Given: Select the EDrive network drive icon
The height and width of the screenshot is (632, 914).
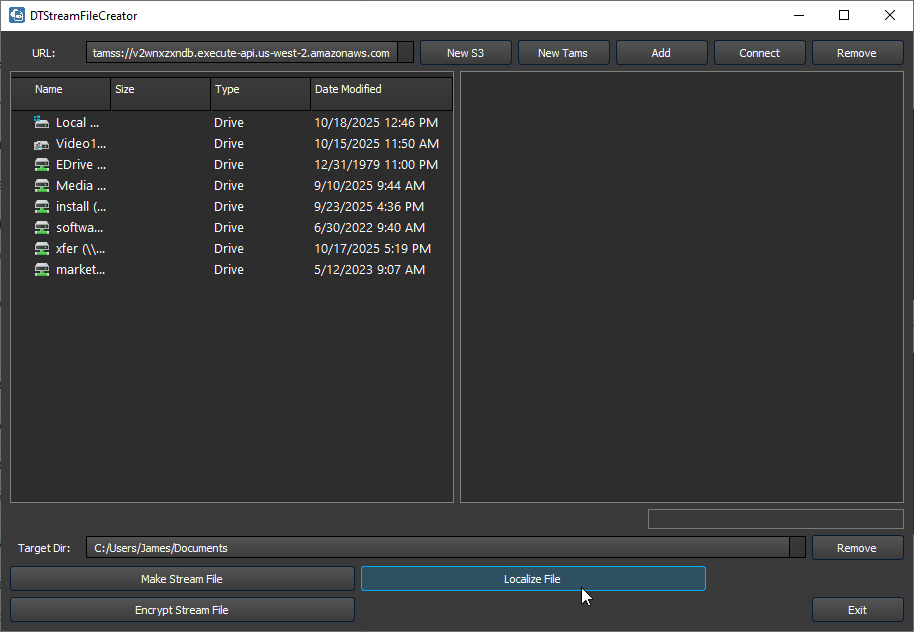Looking at the screenshot, I should click(41, 165).
